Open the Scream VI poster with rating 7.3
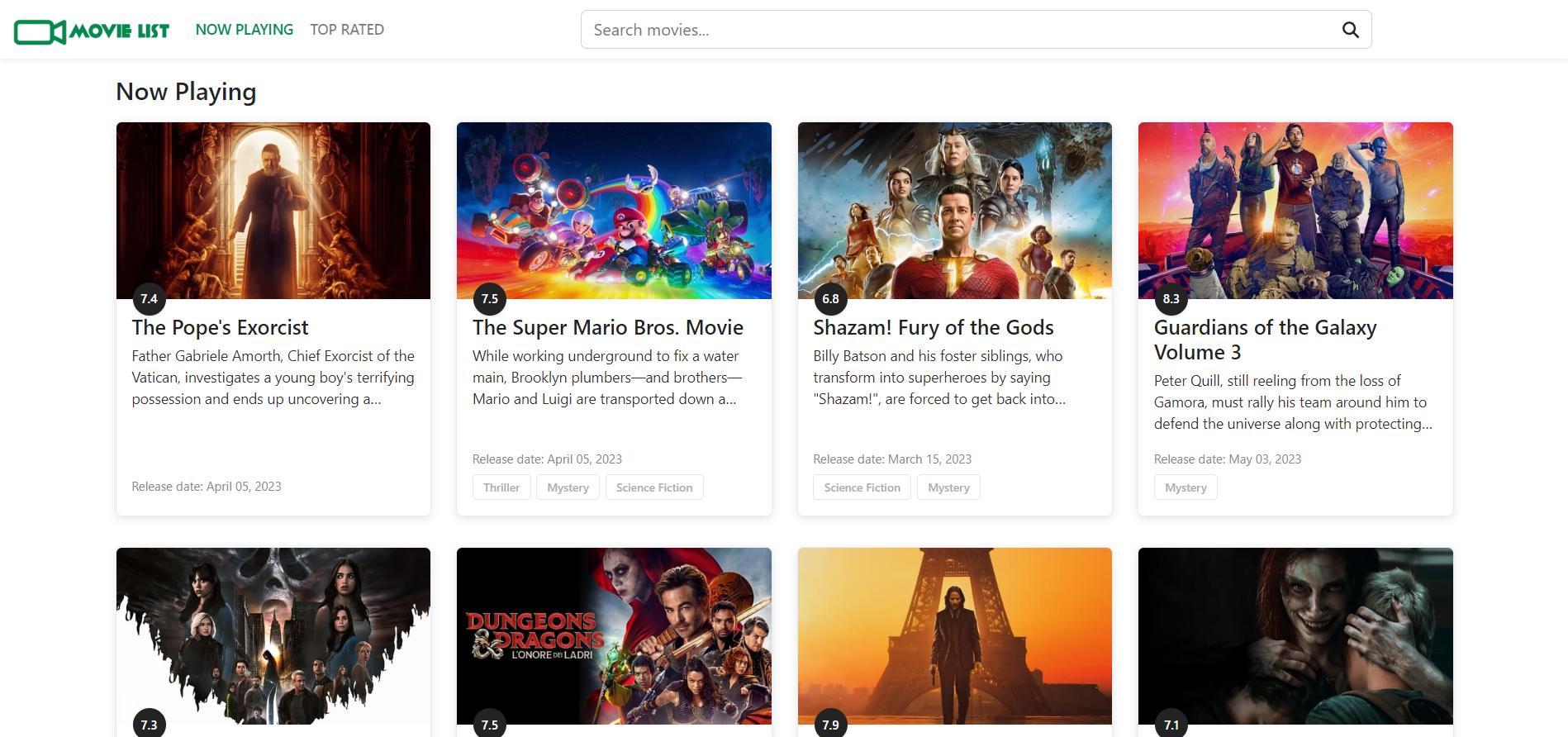This screenshot has height=737, width=1568. [273, 636]
